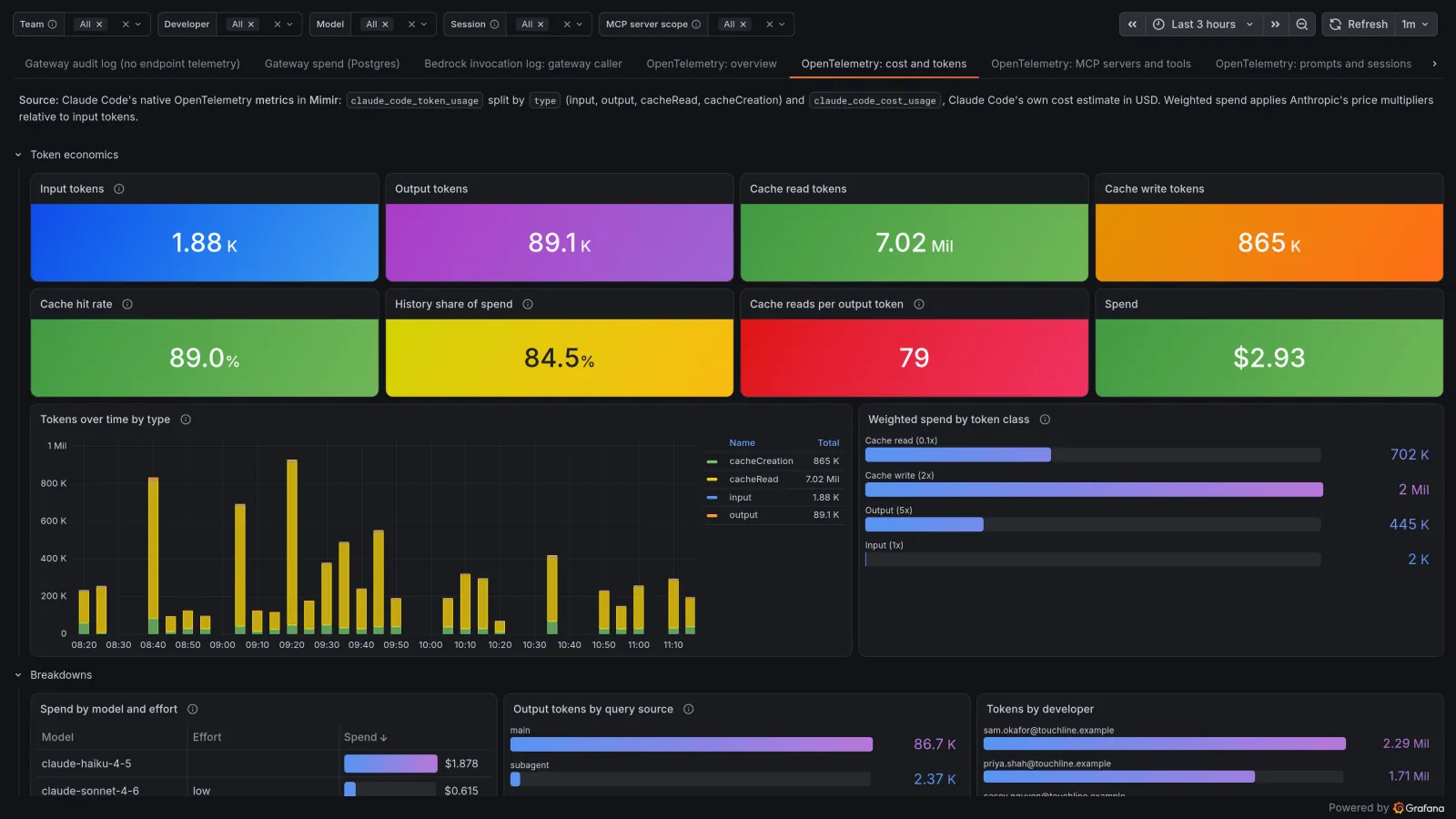
Task: Click the zoom out time range icon
Action: pos(1302,25)
